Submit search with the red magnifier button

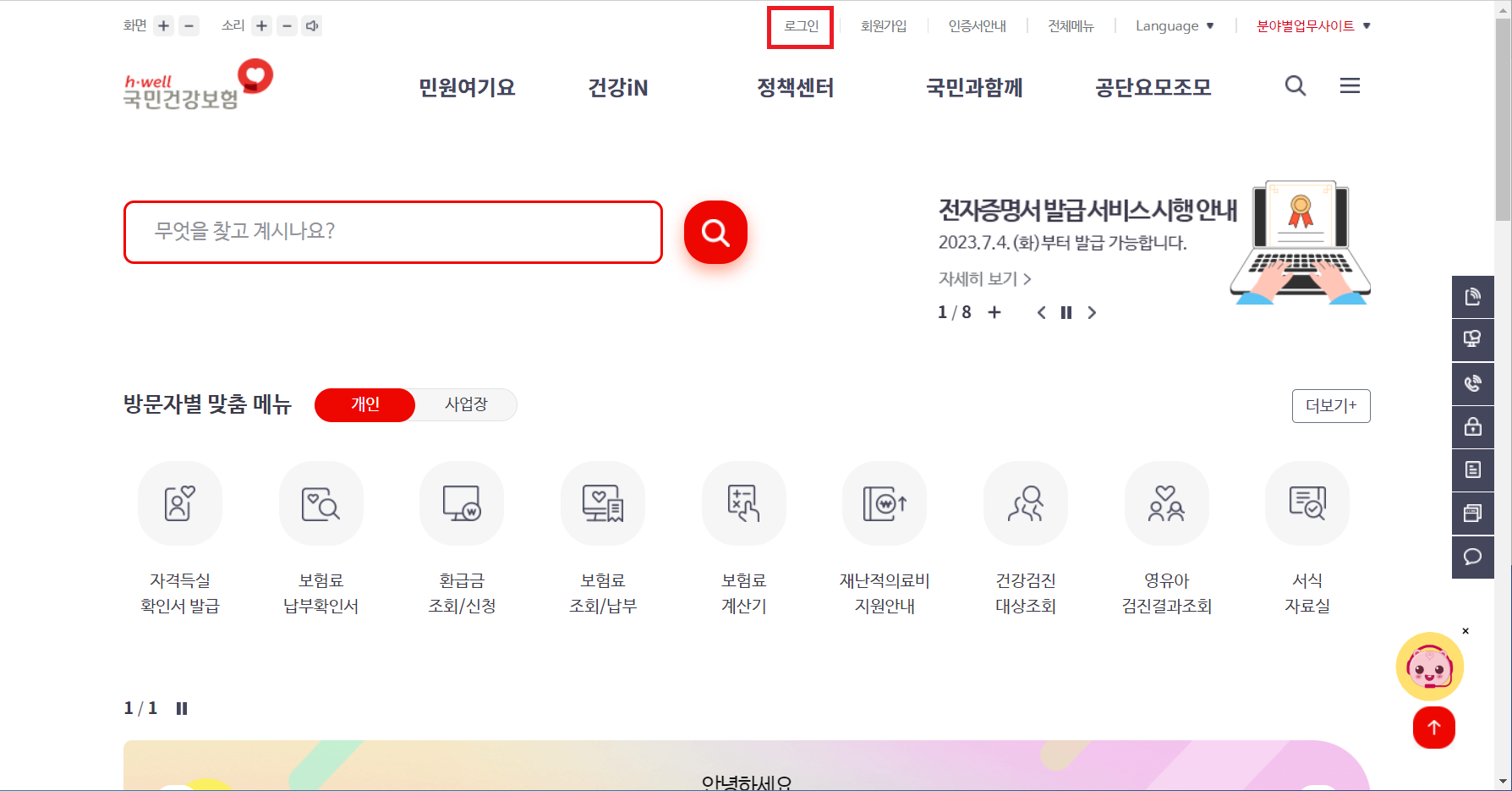(715, 232)
